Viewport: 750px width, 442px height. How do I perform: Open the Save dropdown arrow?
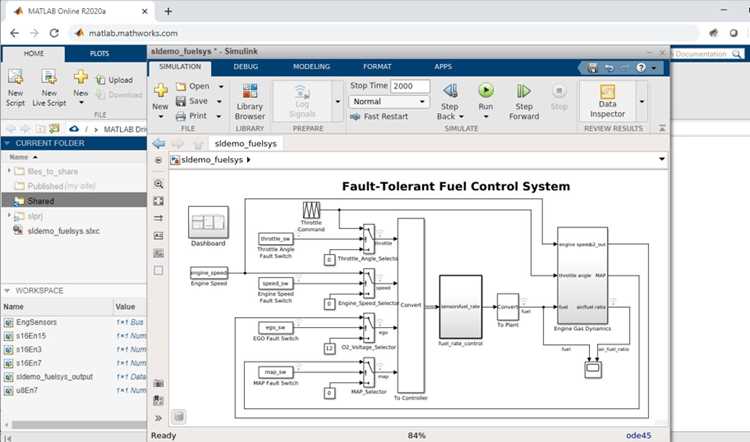pos(219,101)
